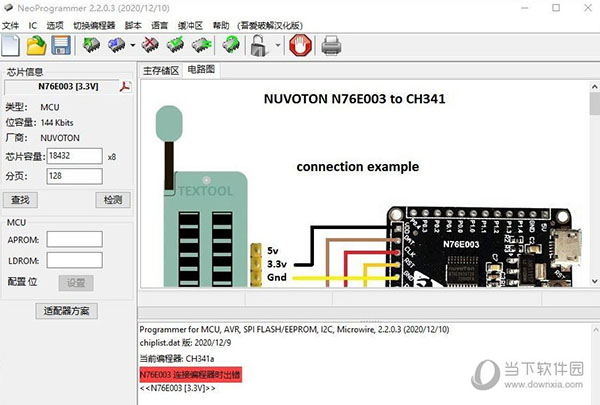Click the unlock padlock icon

tap(259, 46)
